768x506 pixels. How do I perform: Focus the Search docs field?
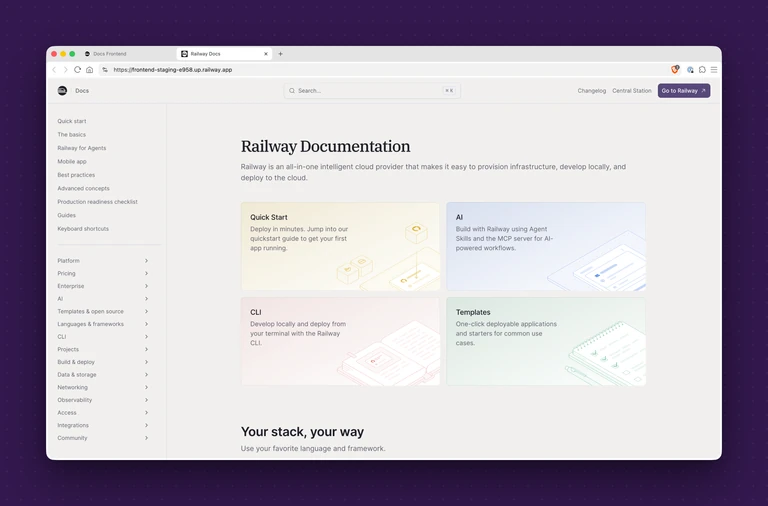(x=372, y=91)
